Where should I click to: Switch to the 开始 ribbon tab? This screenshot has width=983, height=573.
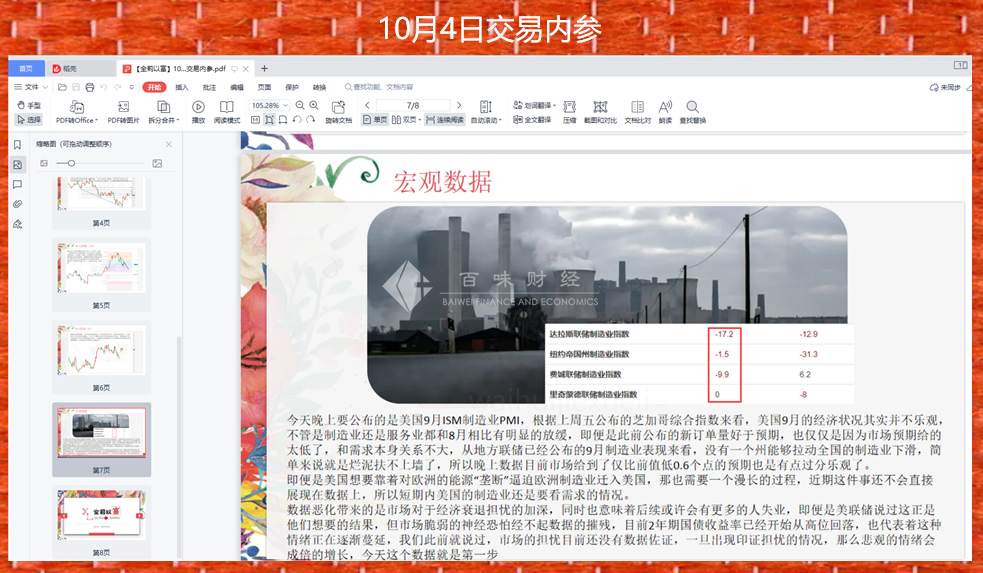click(x=154, y=87)
